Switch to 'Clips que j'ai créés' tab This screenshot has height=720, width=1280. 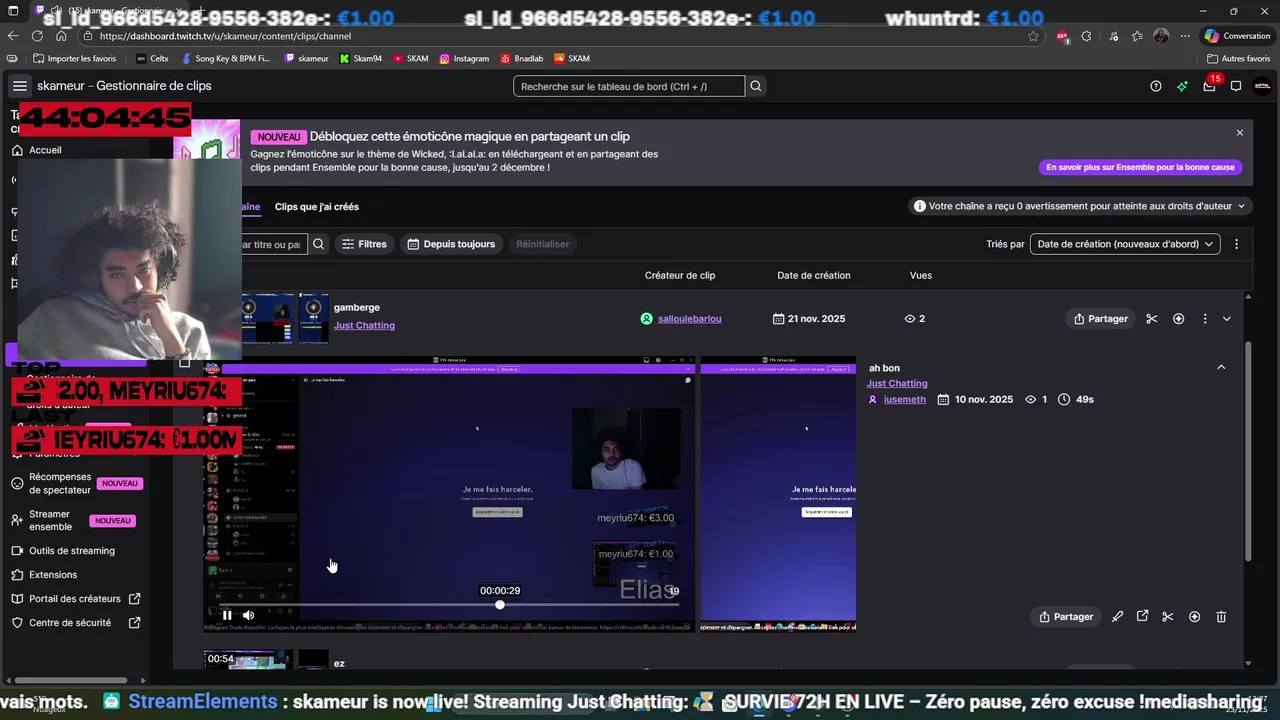click(x=317, y=207)
